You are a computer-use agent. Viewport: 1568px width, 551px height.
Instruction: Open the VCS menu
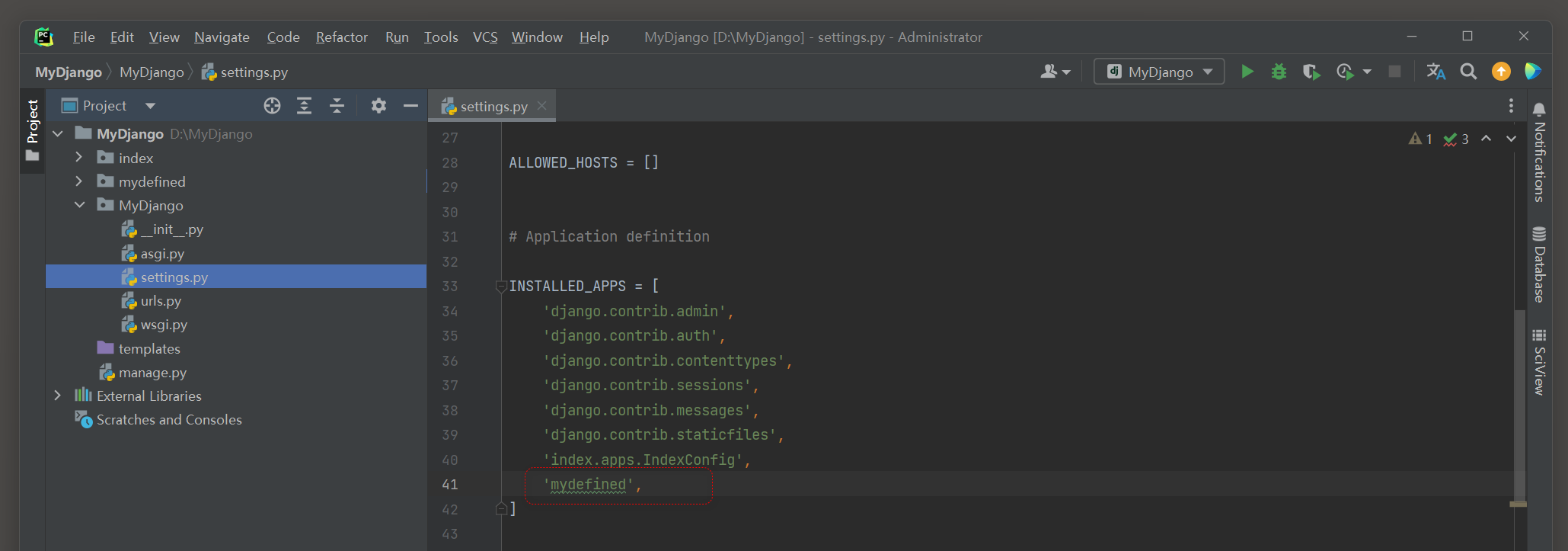tap(485, 37)
